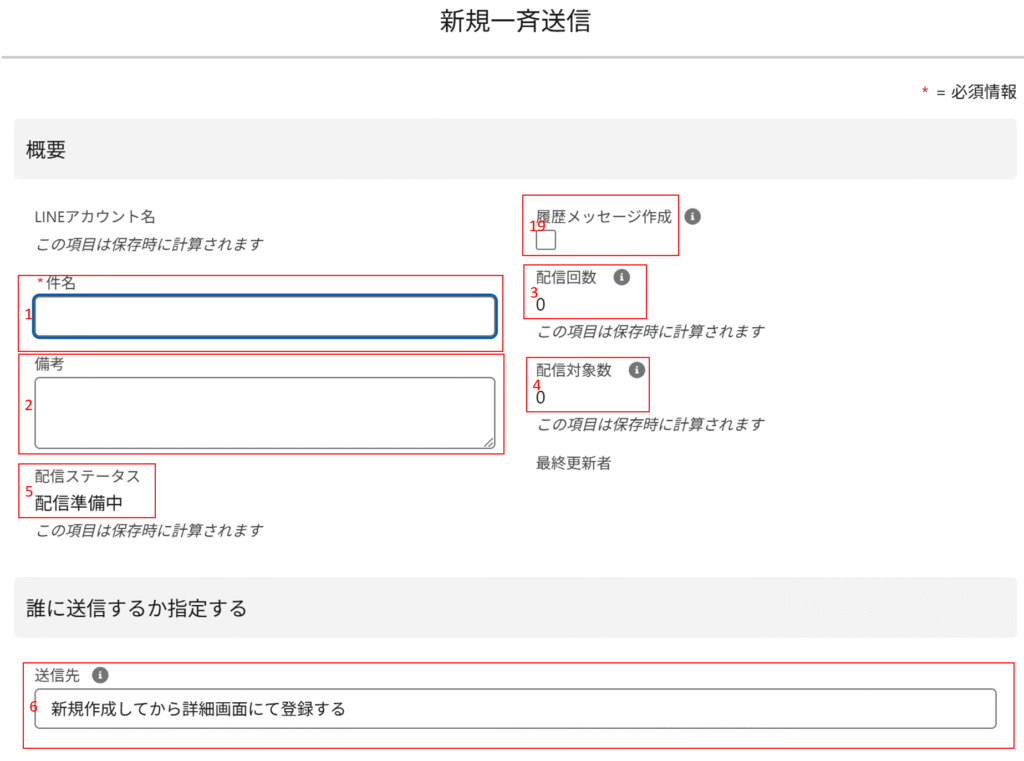Click the info icon beside 履歴メッセージ作成

click(x=693, y=216)
